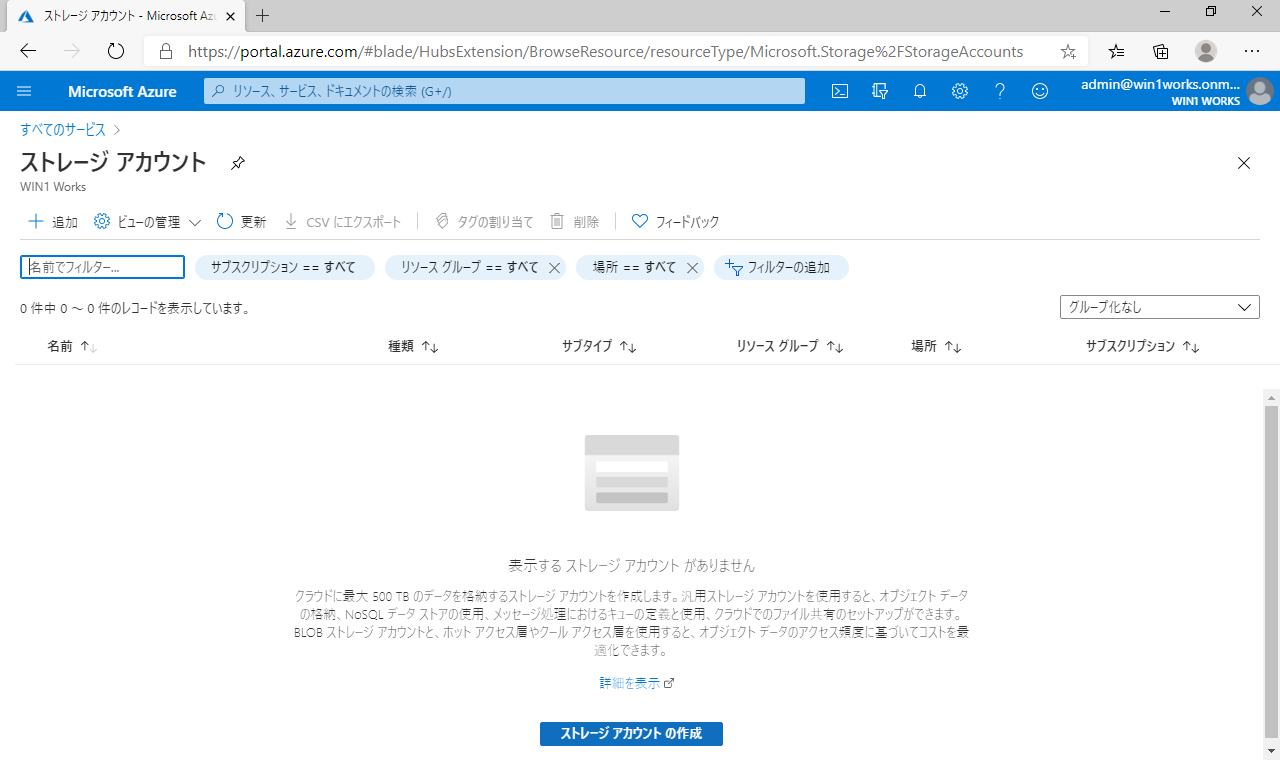
Task: Open the feedback smiley icon
Action: (x=1040, y=91)
